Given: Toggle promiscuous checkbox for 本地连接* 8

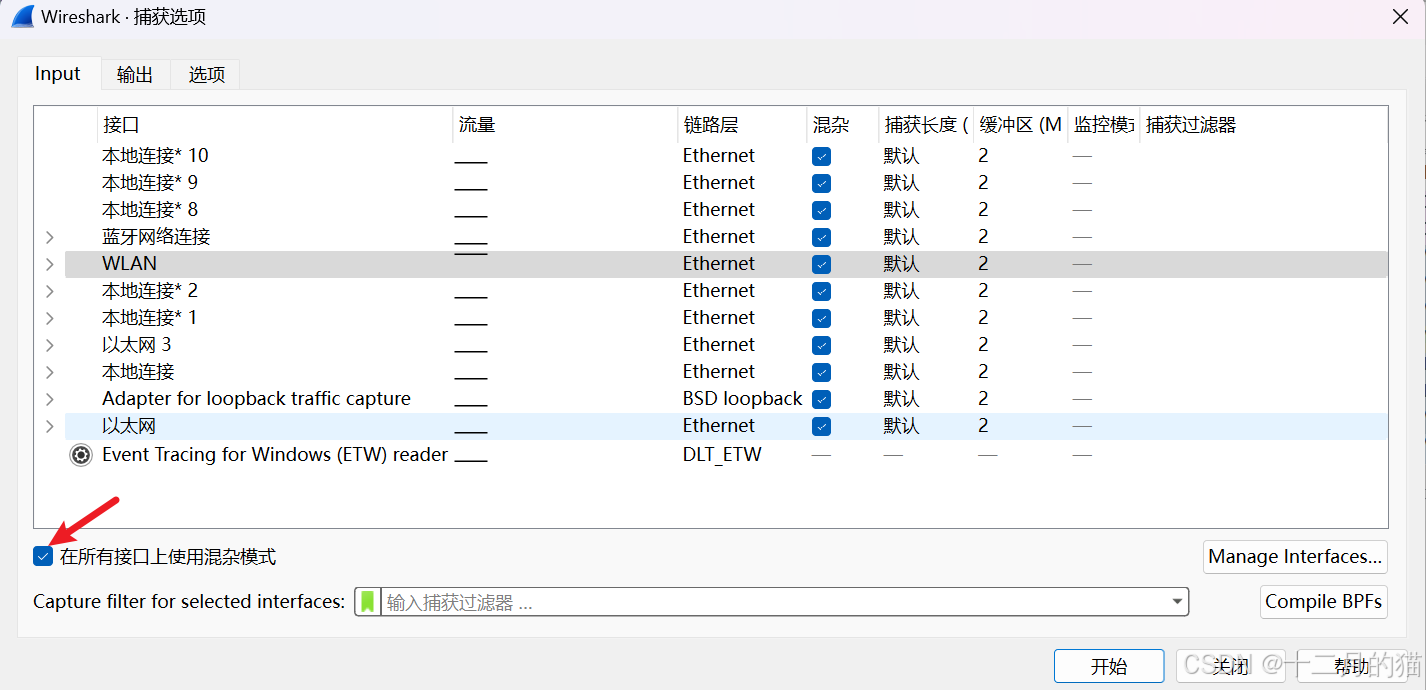Looking at the screenshot, I should tap(821, 210).
